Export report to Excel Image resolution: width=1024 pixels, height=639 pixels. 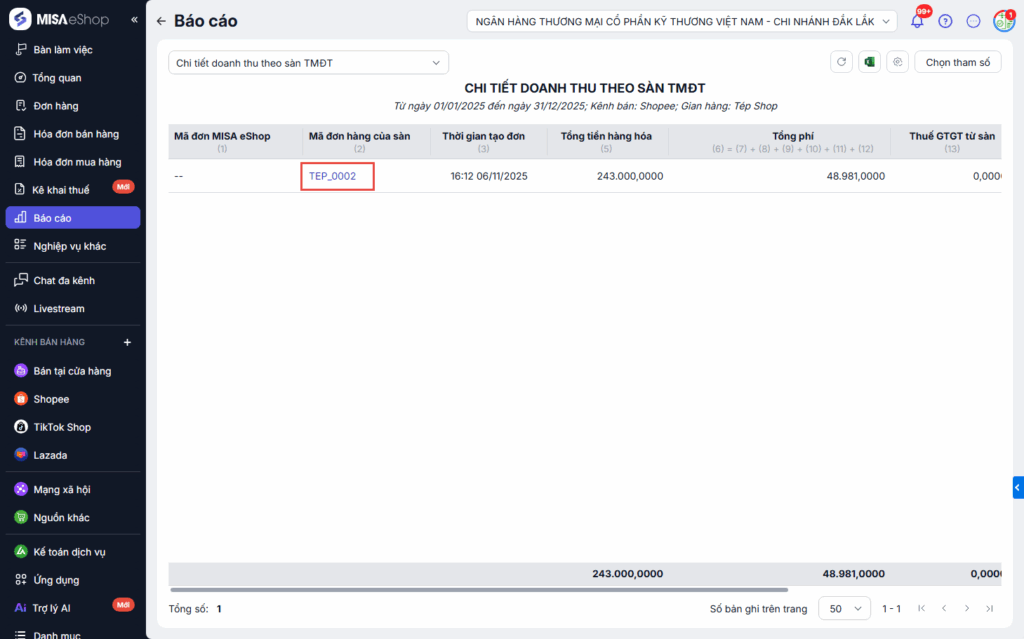point(869,62)
